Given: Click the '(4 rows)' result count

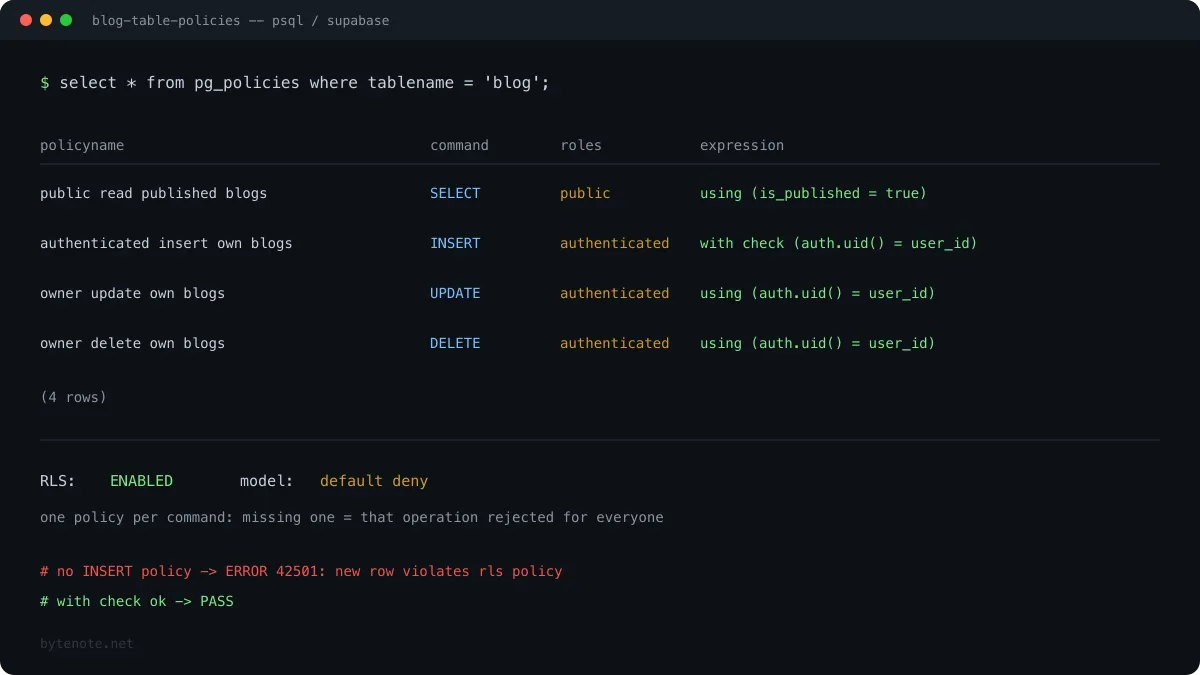Looking at the screenshot, I should tap(73, 397).
